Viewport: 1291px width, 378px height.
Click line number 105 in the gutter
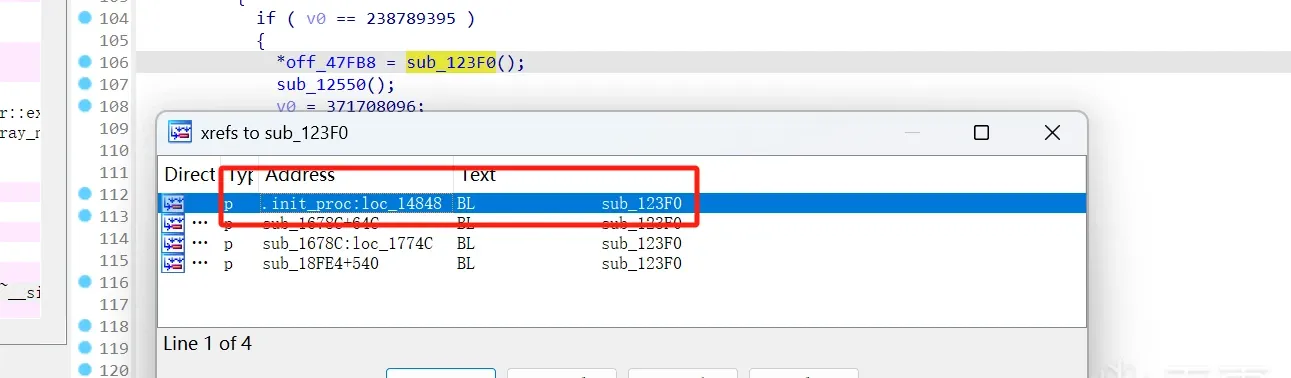114,40
